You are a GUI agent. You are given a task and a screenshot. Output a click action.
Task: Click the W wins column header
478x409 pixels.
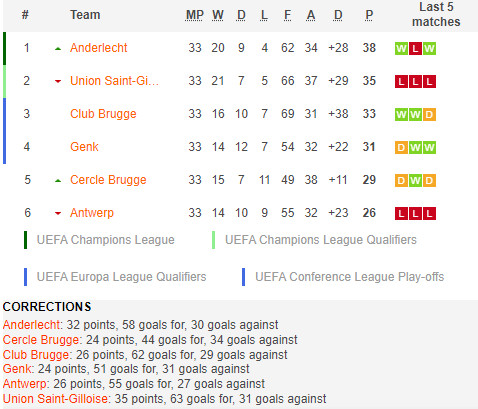click(218, 15)
